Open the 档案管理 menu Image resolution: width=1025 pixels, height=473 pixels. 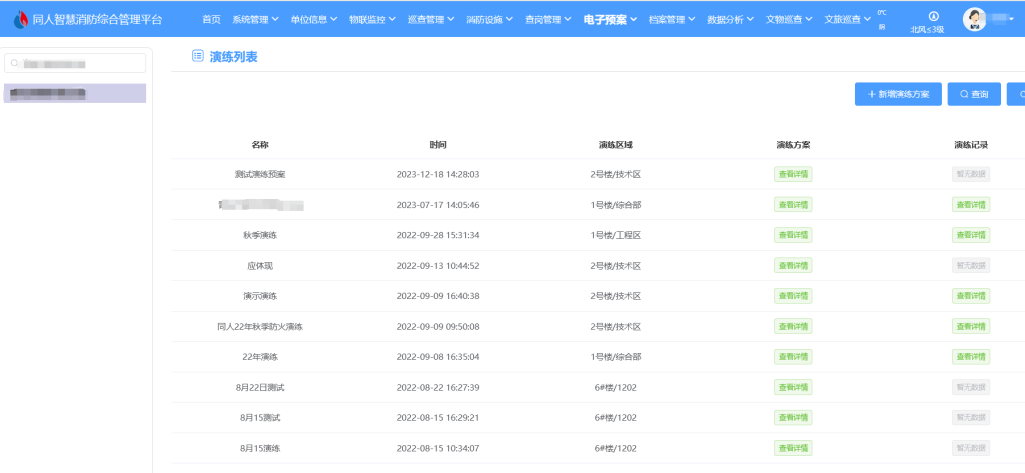[x=672, y=19]
